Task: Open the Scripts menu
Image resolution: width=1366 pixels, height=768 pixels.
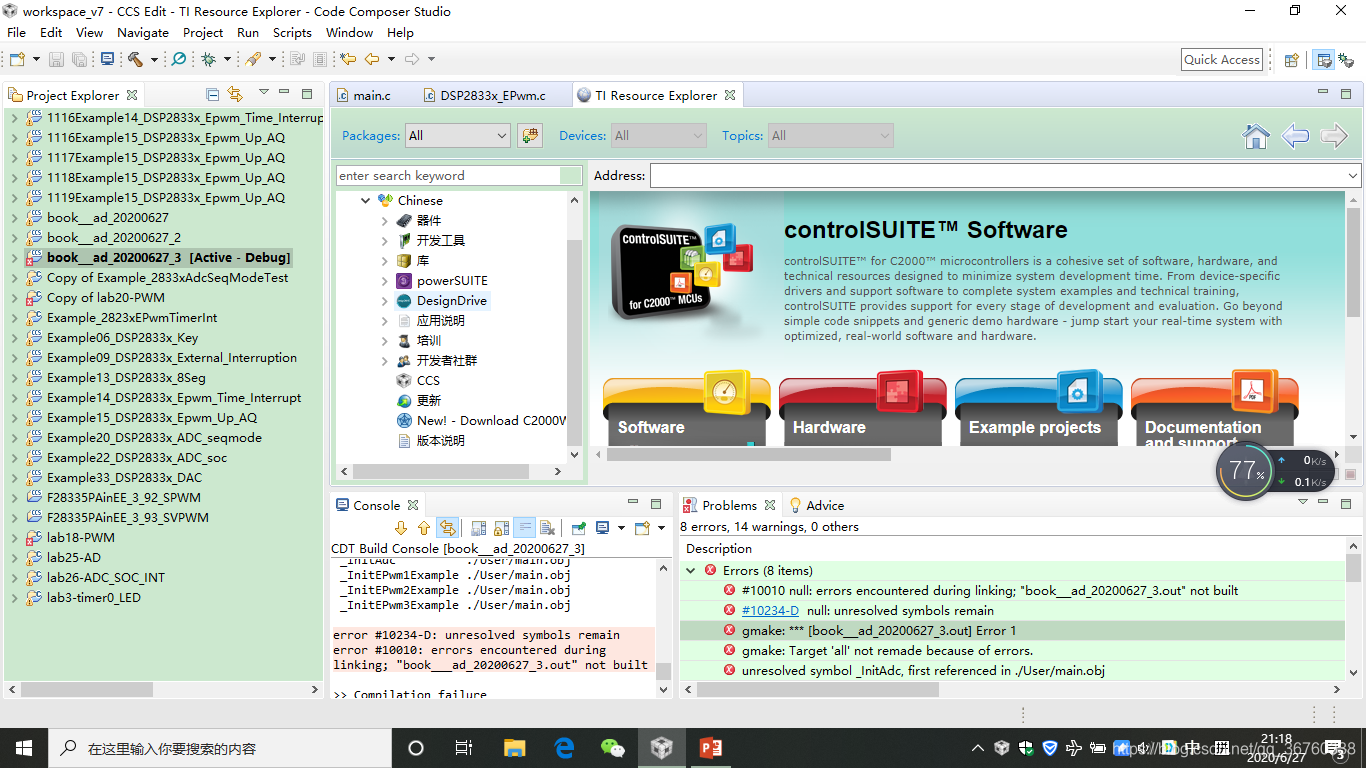Action: pos(292,32)
